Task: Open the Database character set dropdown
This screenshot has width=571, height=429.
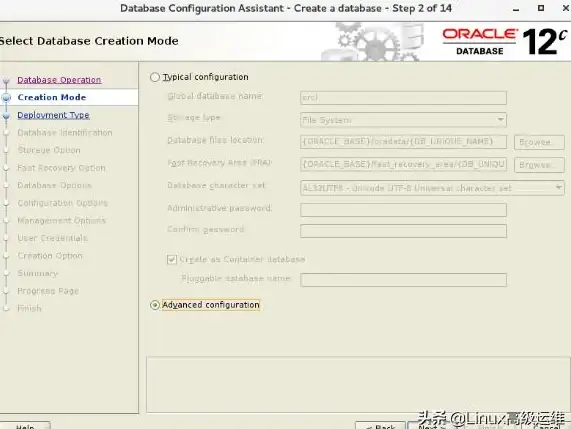Action: pos(432,188)
